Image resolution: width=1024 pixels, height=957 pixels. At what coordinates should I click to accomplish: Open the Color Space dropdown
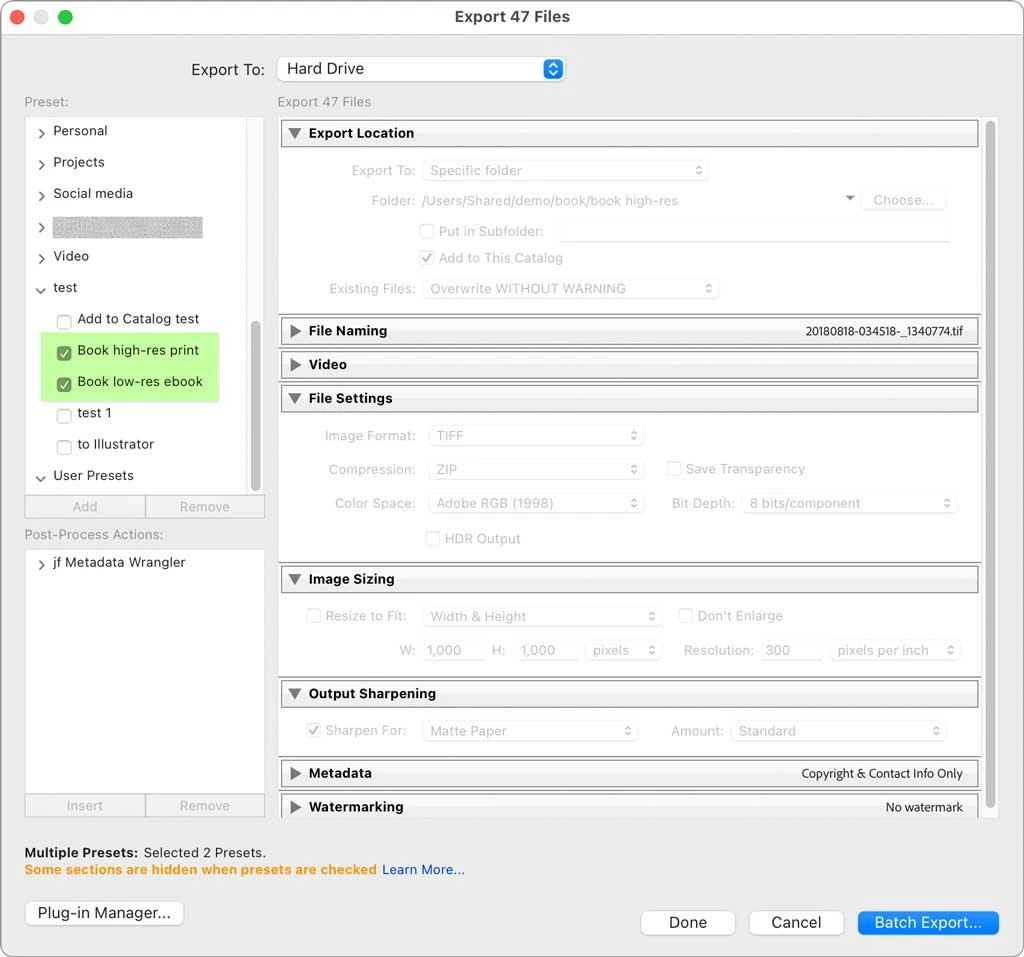tap(536, 503)
